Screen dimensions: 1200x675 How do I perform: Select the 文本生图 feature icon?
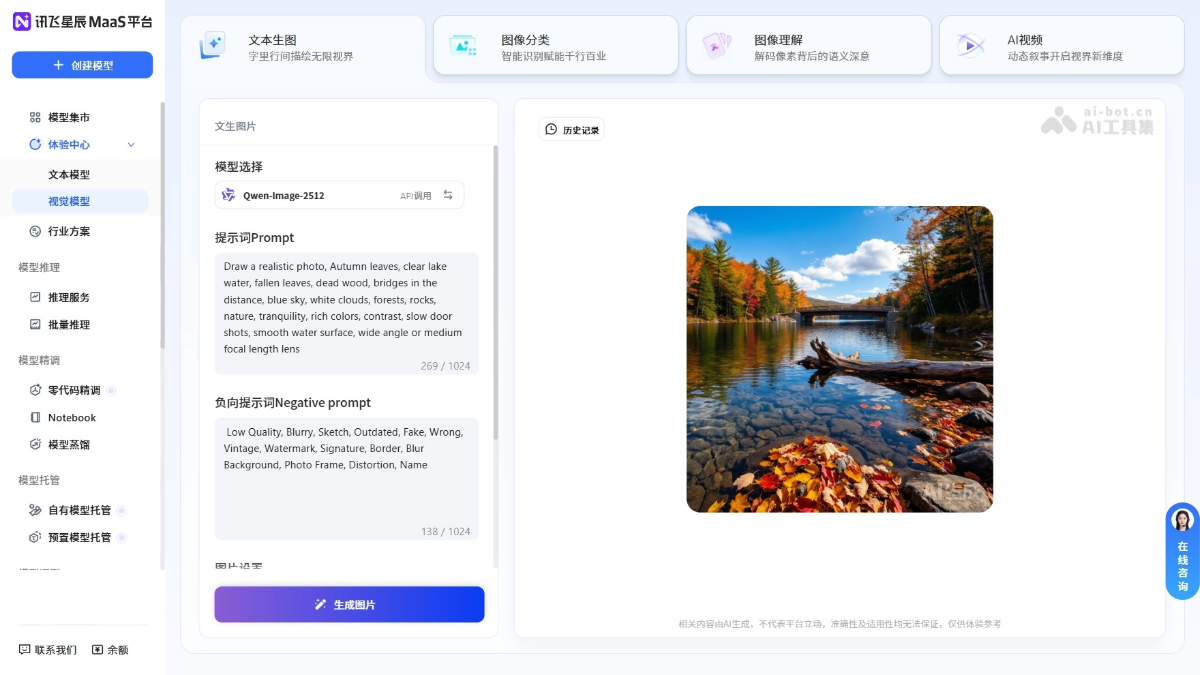tap(213, 45)
